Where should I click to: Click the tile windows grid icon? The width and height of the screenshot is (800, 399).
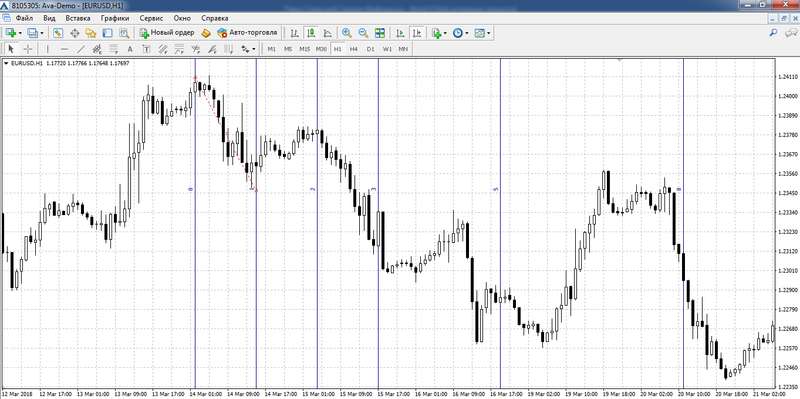[x=380, y=33]
